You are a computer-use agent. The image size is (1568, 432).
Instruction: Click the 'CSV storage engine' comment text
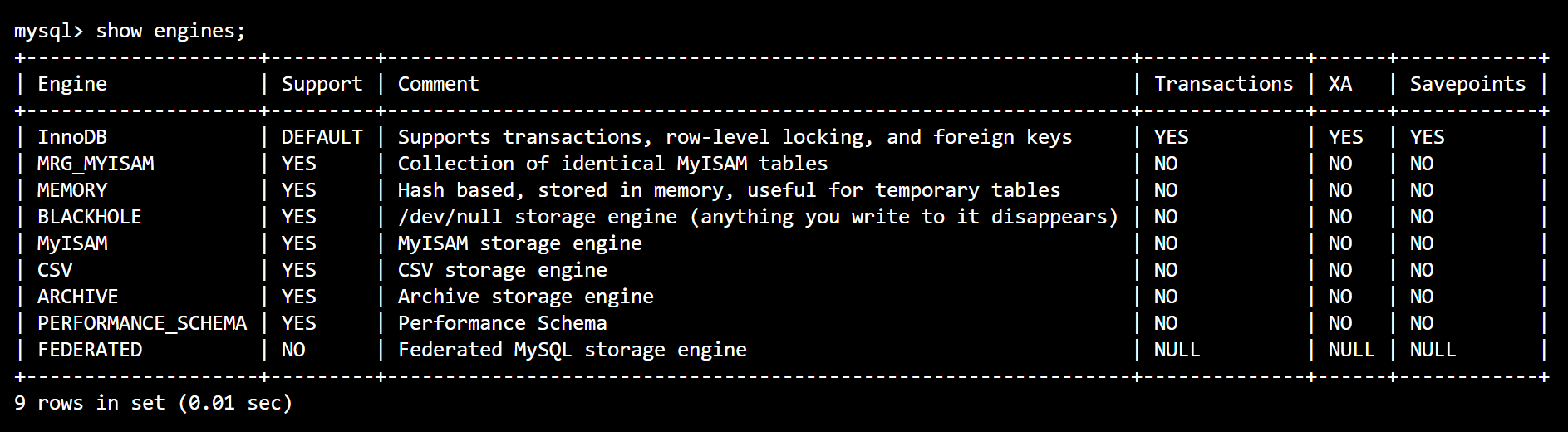(502, 270)
